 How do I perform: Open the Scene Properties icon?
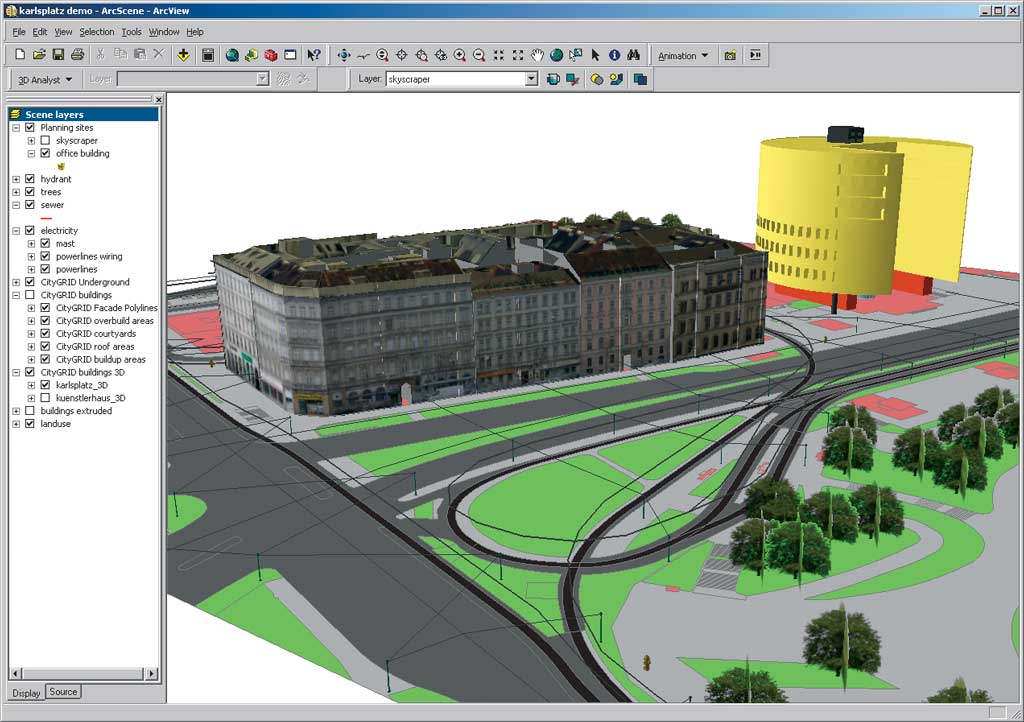[208, 55]
